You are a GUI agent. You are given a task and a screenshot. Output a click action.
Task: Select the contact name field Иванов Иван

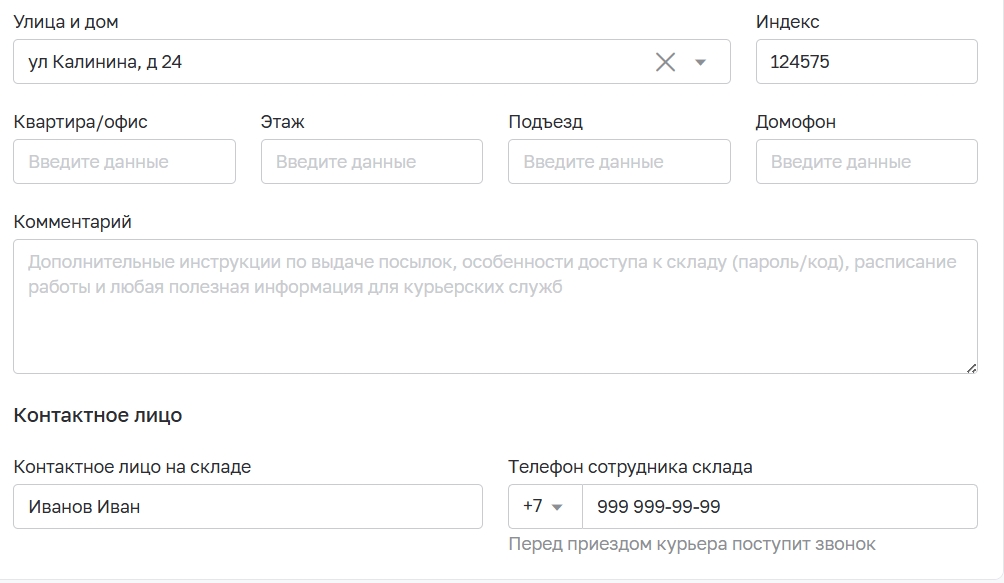point(248,506)
